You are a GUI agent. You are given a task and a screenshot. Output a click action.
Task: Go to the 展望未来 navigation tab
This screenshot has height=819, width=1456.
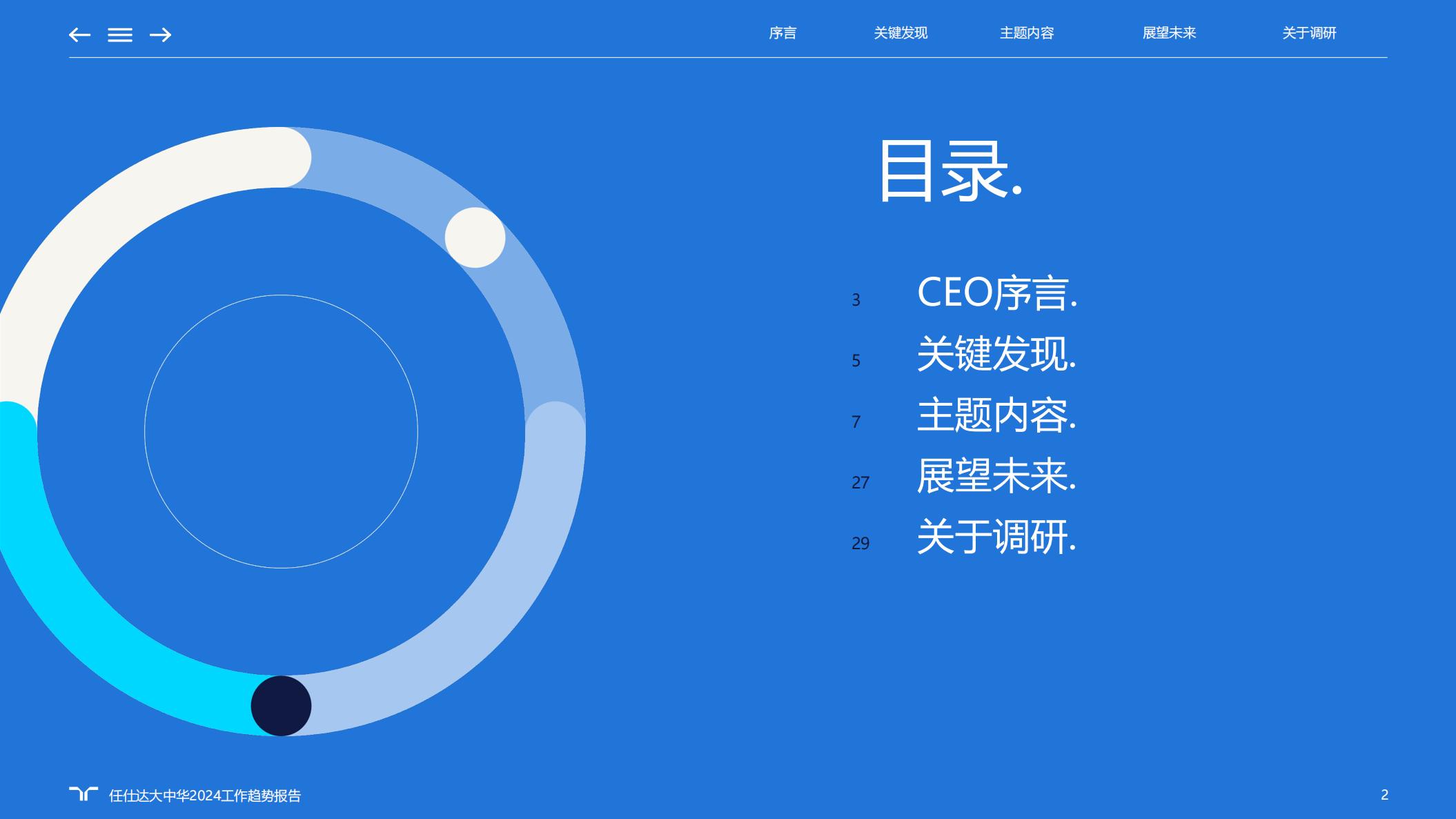[1169, 33]
